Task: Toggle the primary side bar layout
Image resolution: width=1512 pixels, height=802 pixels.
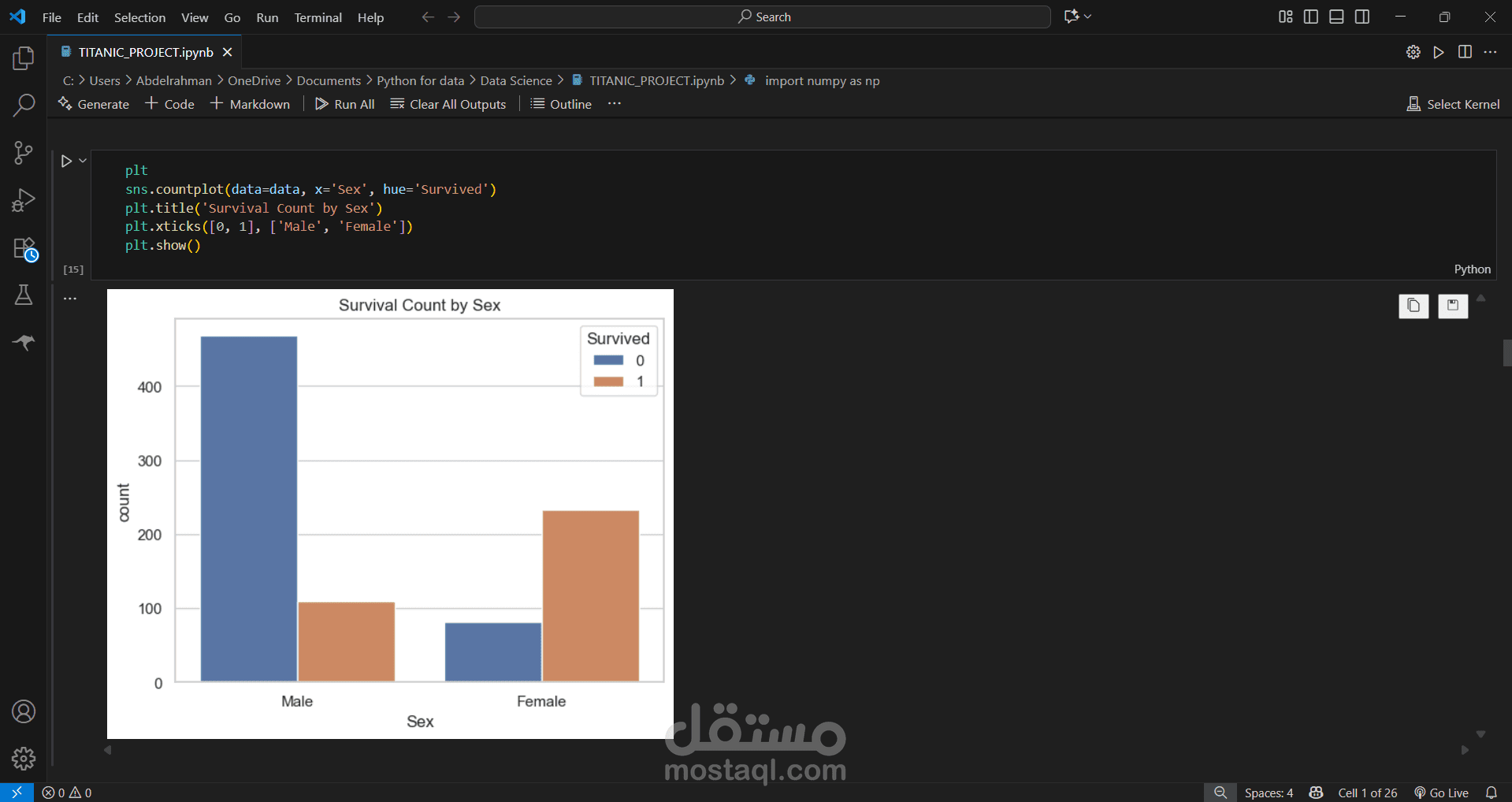Action: pyautogui.click(x=1311, y=17)
